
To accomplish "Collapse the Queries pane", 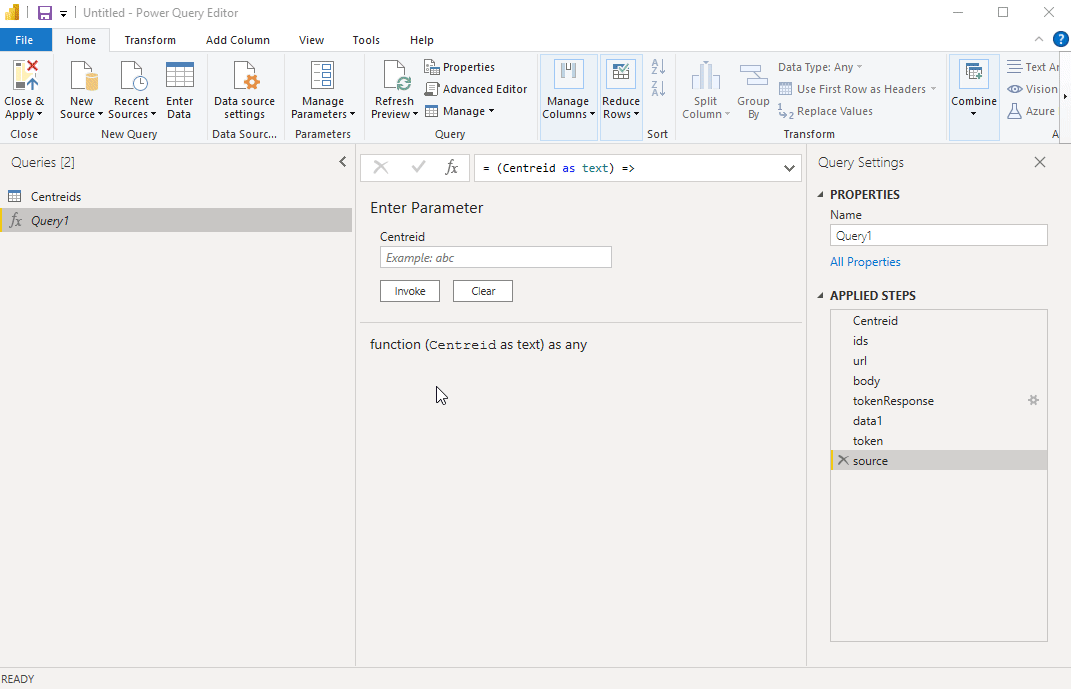I will pyautogui.click(x=343, y=162).
